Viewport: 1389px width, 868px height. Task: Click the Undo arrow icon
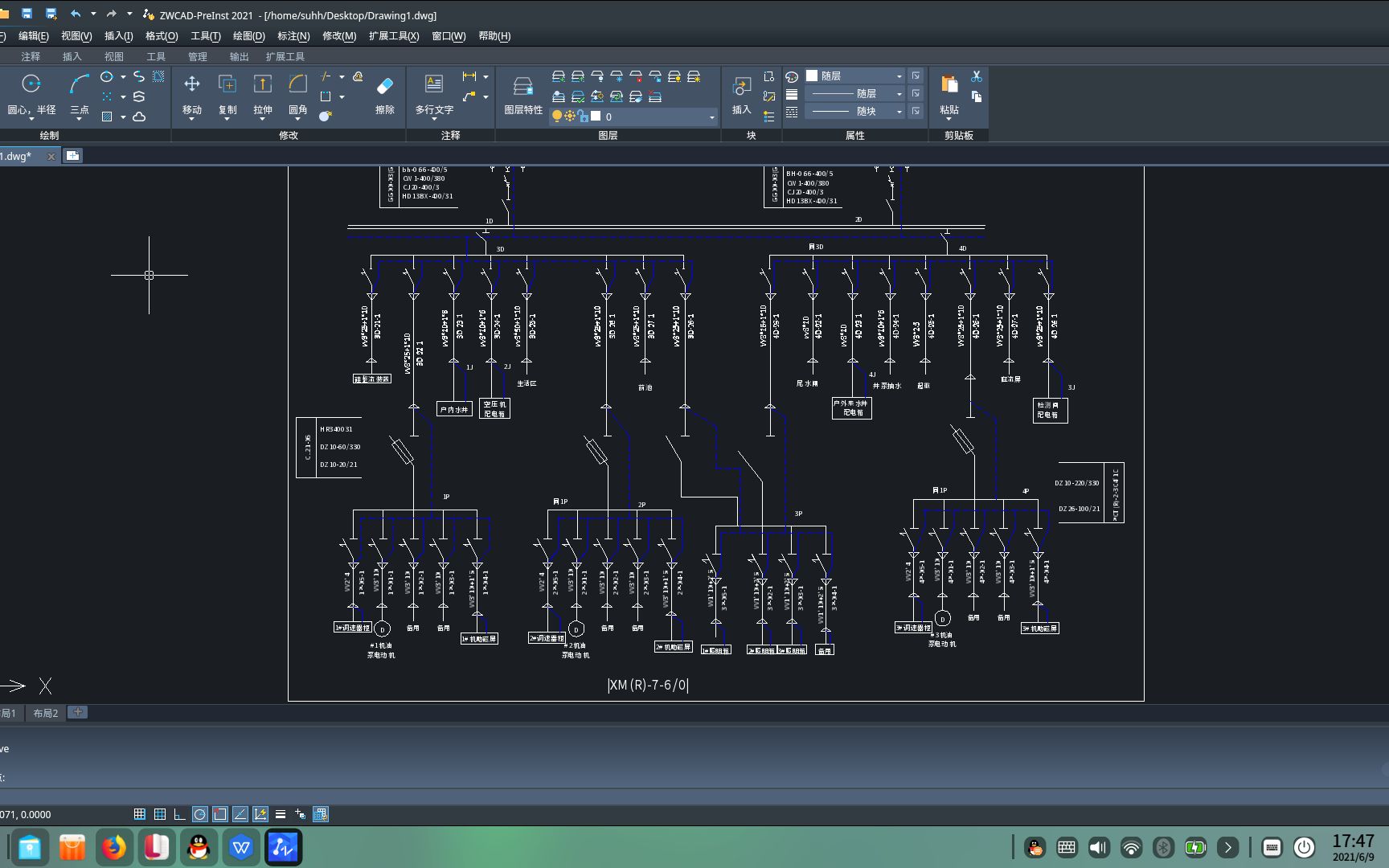76,14
